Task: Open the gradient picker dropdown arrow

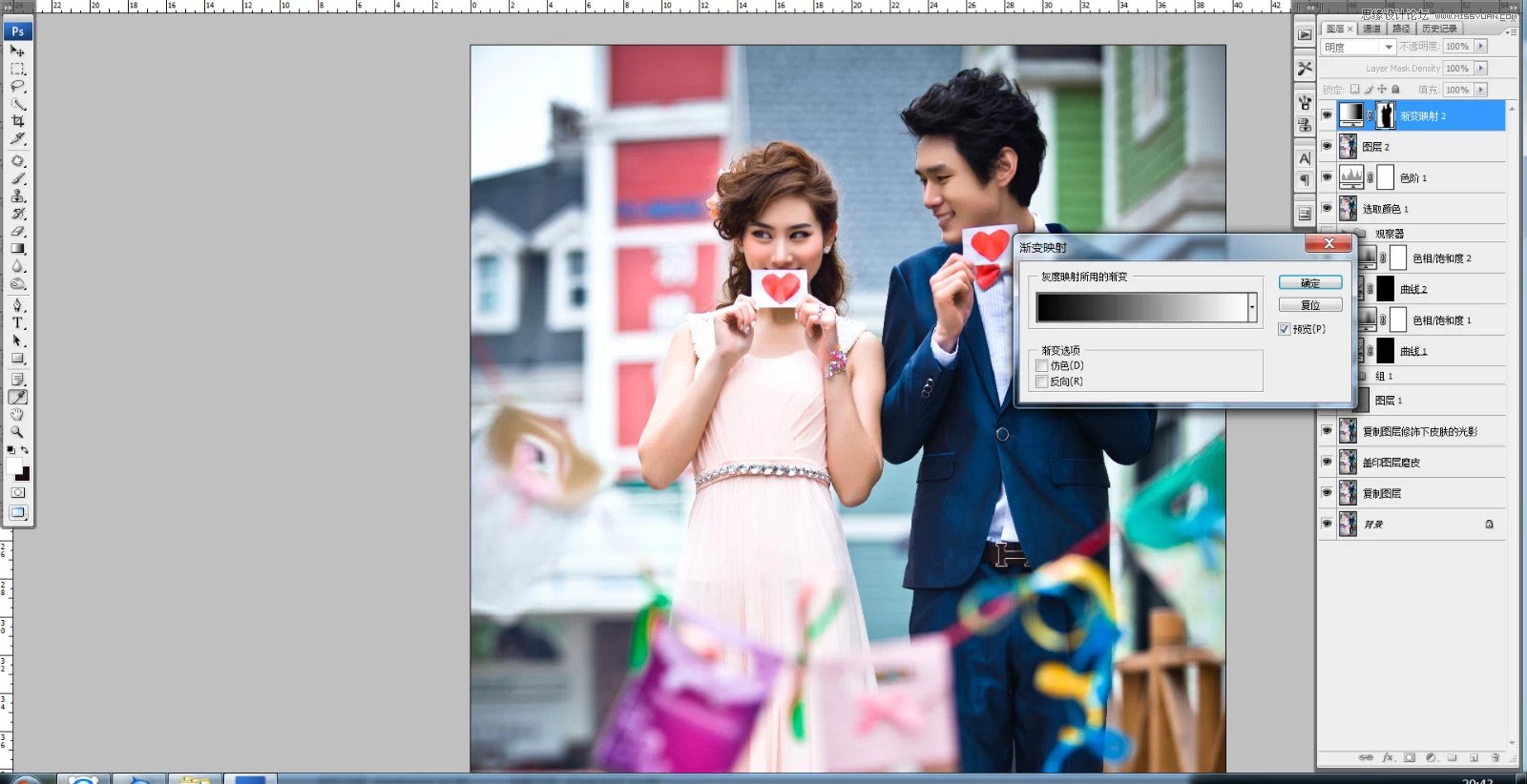Action: click(x=1252, y=307)
